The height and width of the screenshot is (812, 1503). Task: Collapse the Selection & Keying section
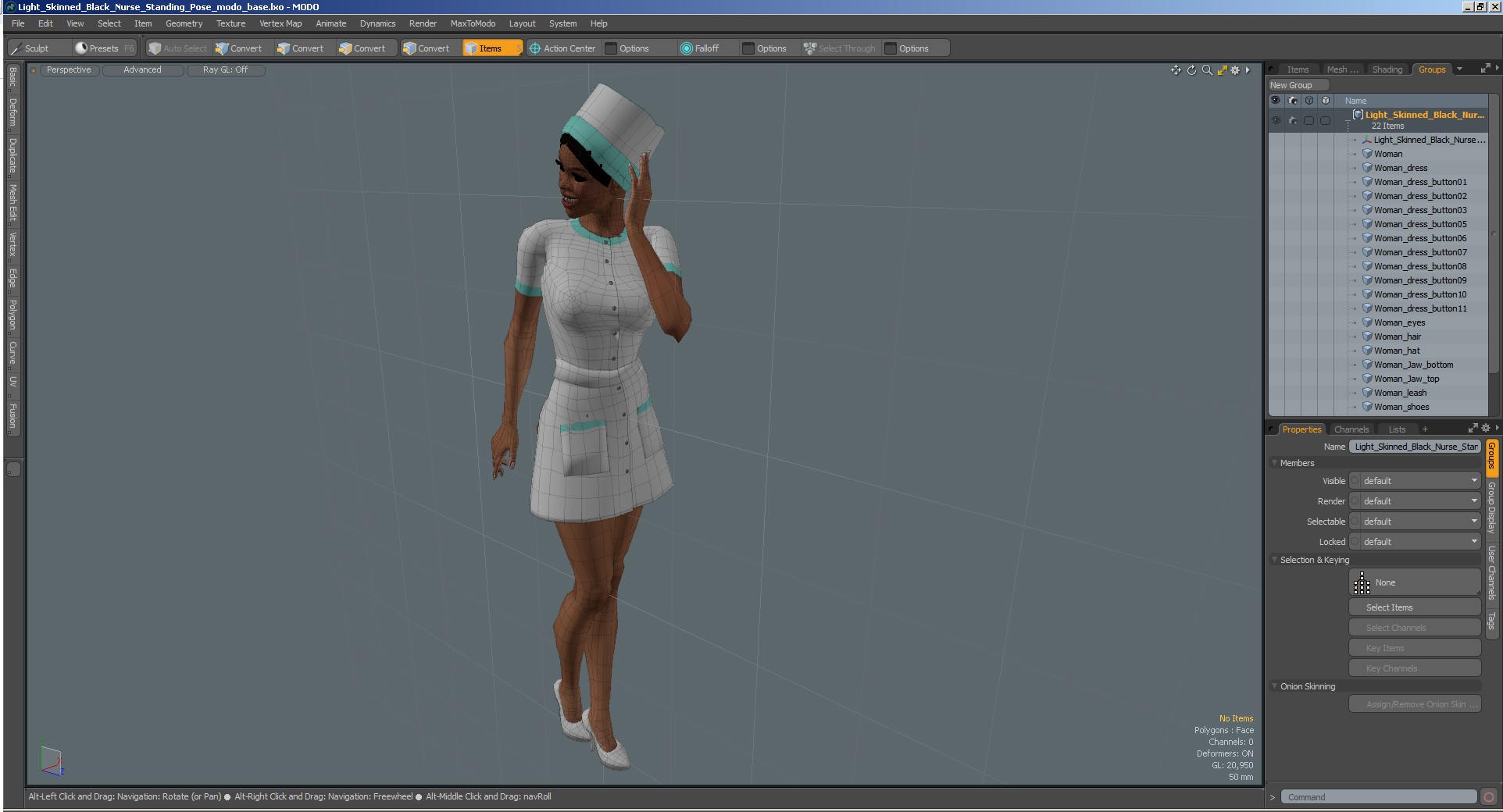1275,560
